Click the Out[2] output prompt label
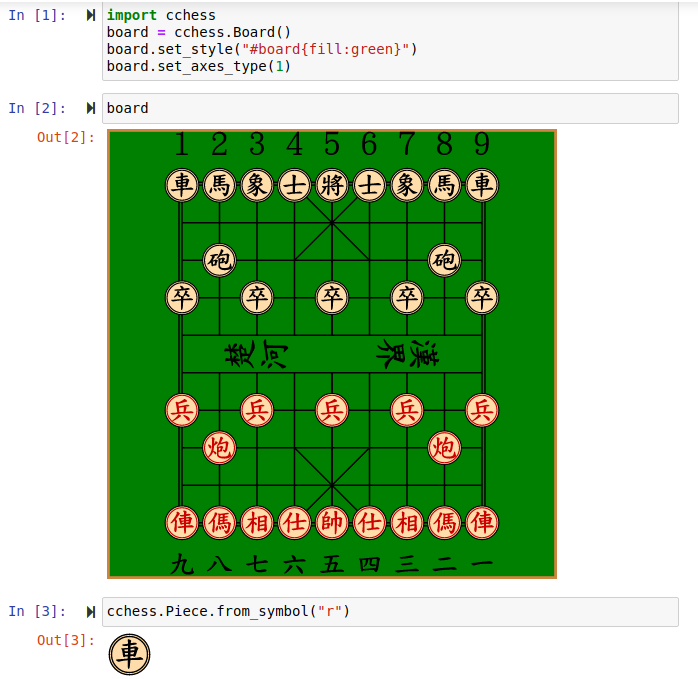This screenshot has width=698, height=679. (x=66, y=137)
